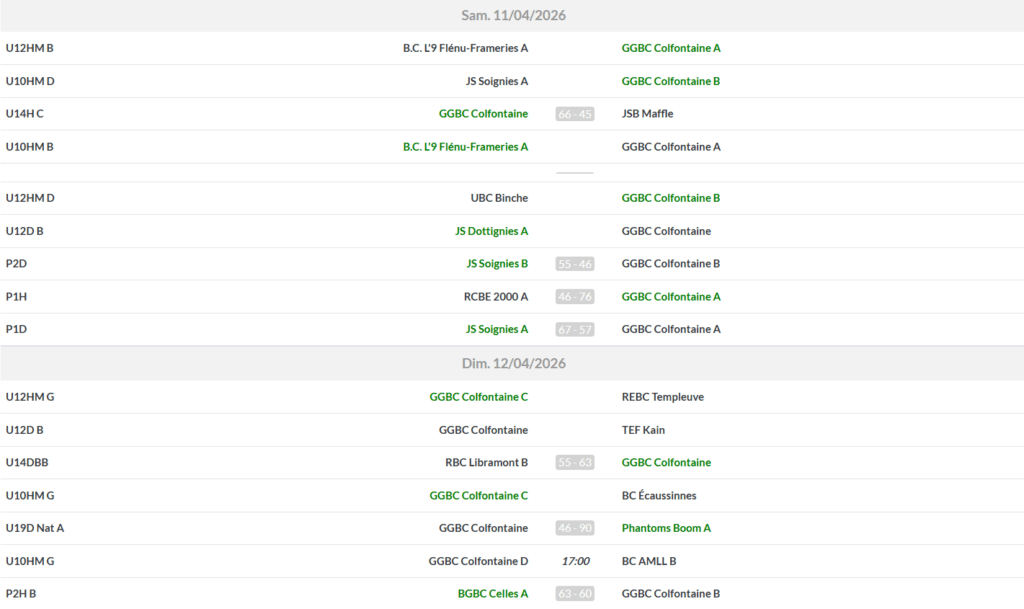Open the 67 - 57 match result
This screenshot has width=1024, height=609.
[x=575, y=330]
